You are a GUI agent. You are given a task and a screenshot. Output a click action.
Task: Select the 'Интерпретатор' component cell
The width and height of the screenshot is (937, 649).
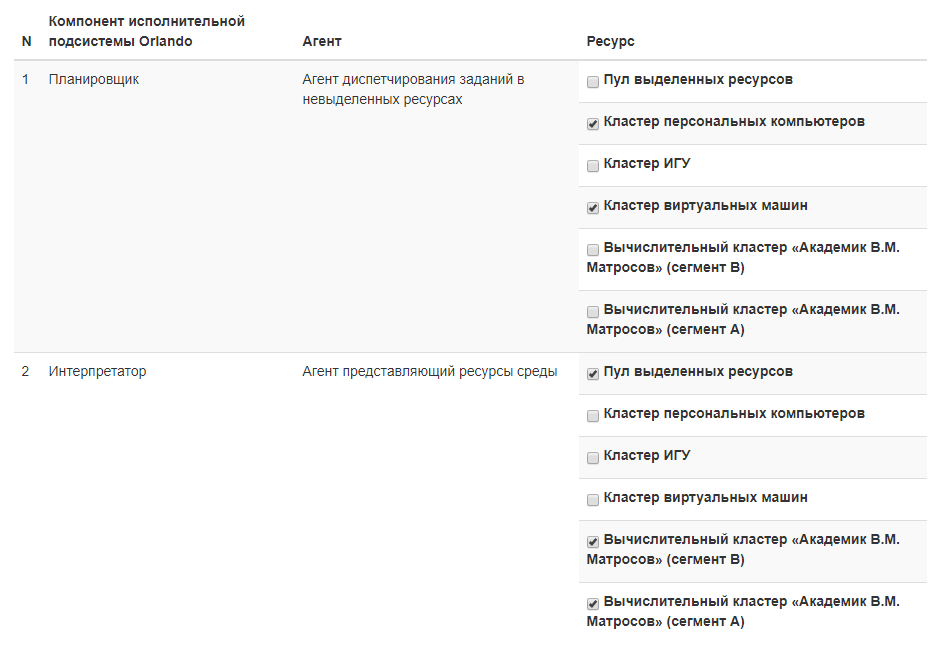pyautogui.click(x=97, y=372)
